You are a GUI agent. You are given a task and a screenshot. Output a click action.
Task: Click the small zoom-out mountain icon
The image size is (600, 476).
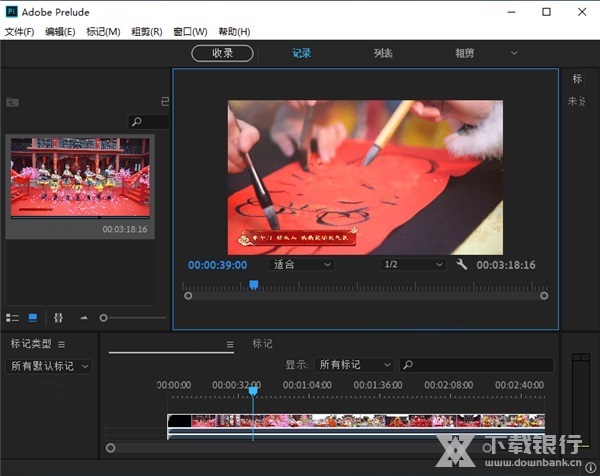[84, 318]
